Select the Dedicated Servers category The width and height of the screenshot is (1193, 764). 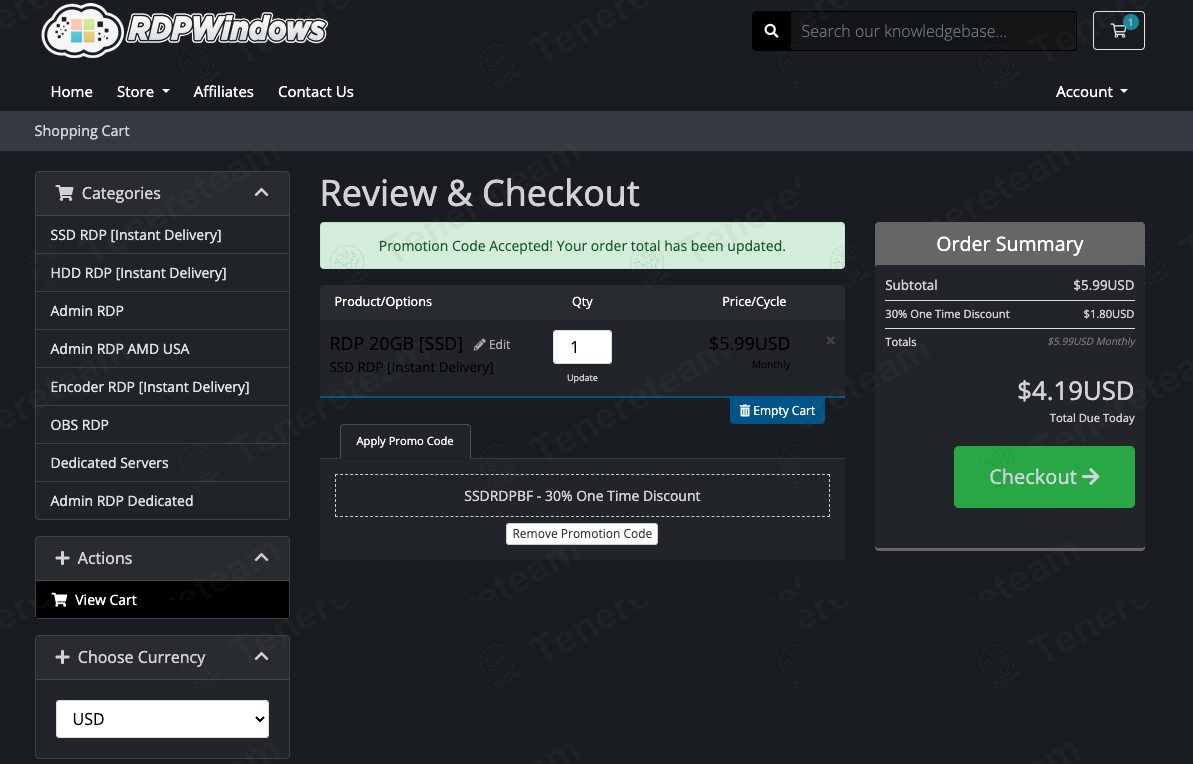click(x=110, y=463)
